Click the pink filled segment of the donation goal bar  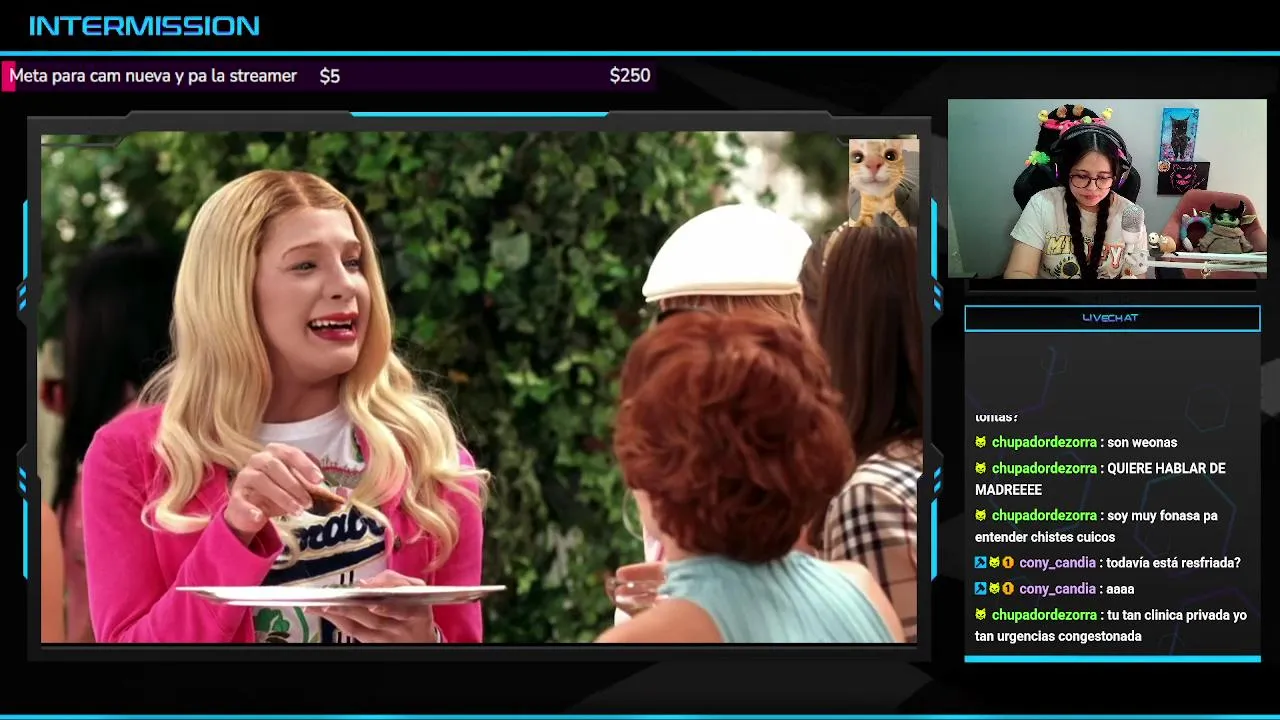pyautogui.click(x=8, y=76)
